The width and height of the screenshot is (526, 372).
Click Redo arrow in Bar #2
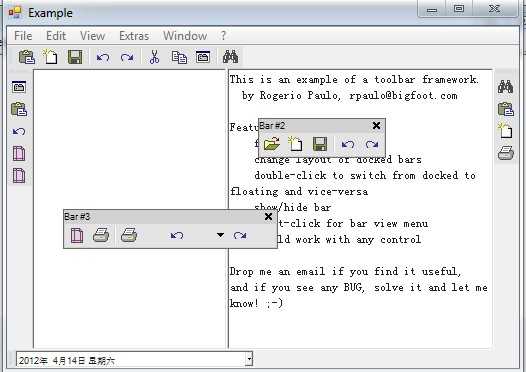point(372,145)
